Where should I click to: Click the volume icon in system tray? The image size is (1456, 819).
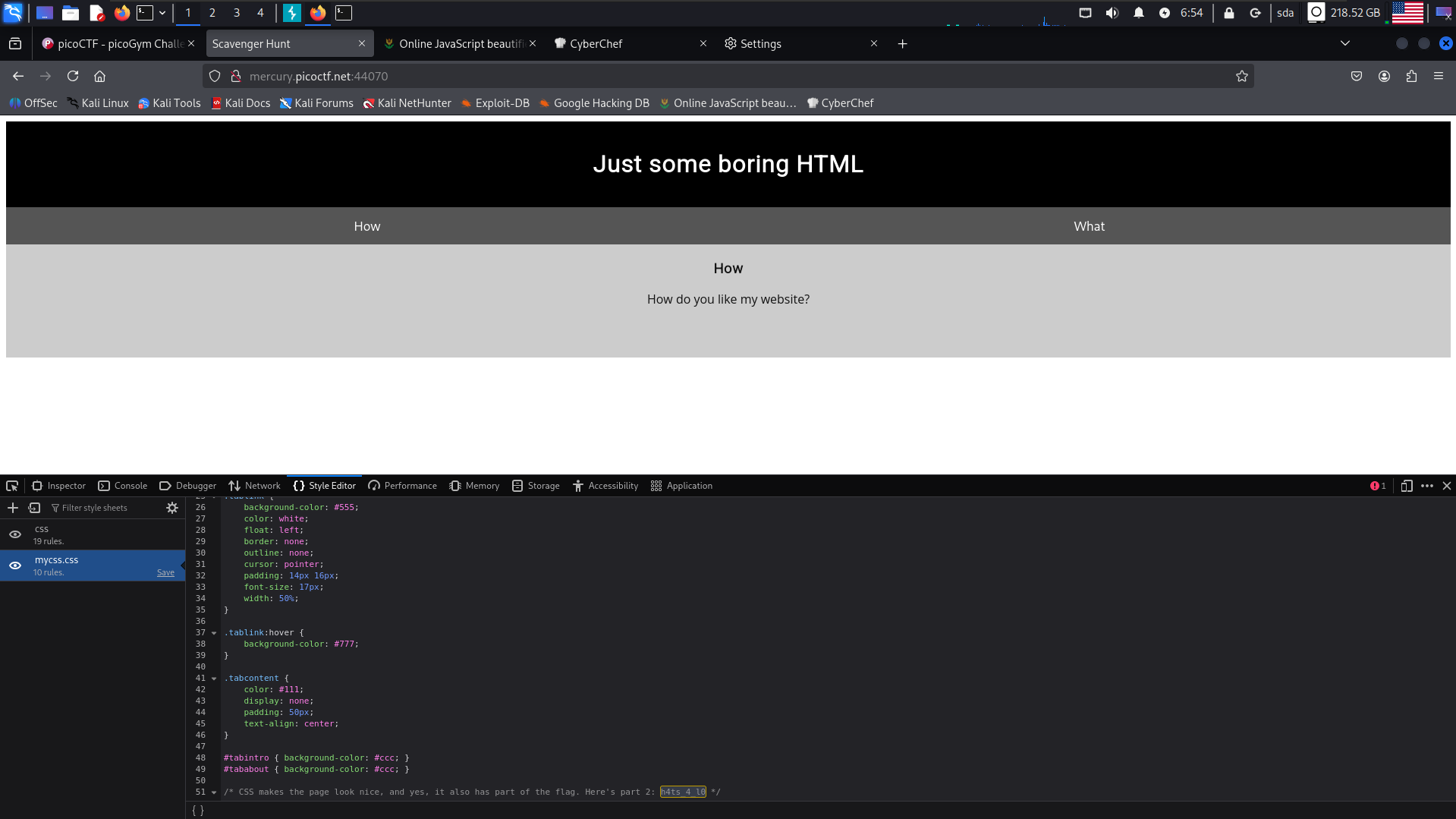click(1112, 13)
